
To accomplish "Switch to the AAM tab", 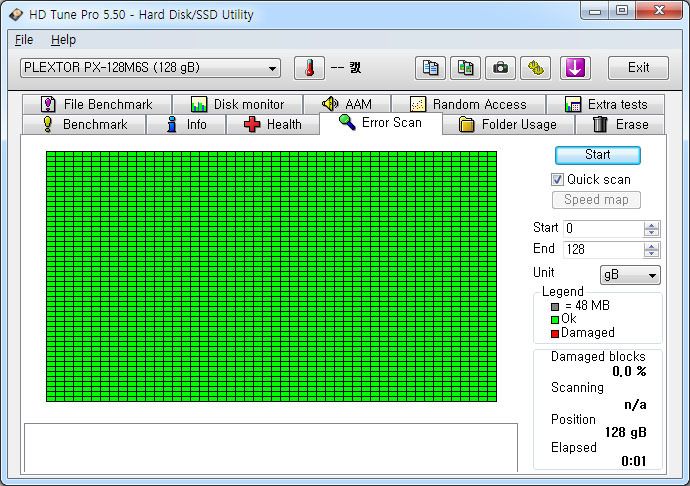I will (347, 104).
